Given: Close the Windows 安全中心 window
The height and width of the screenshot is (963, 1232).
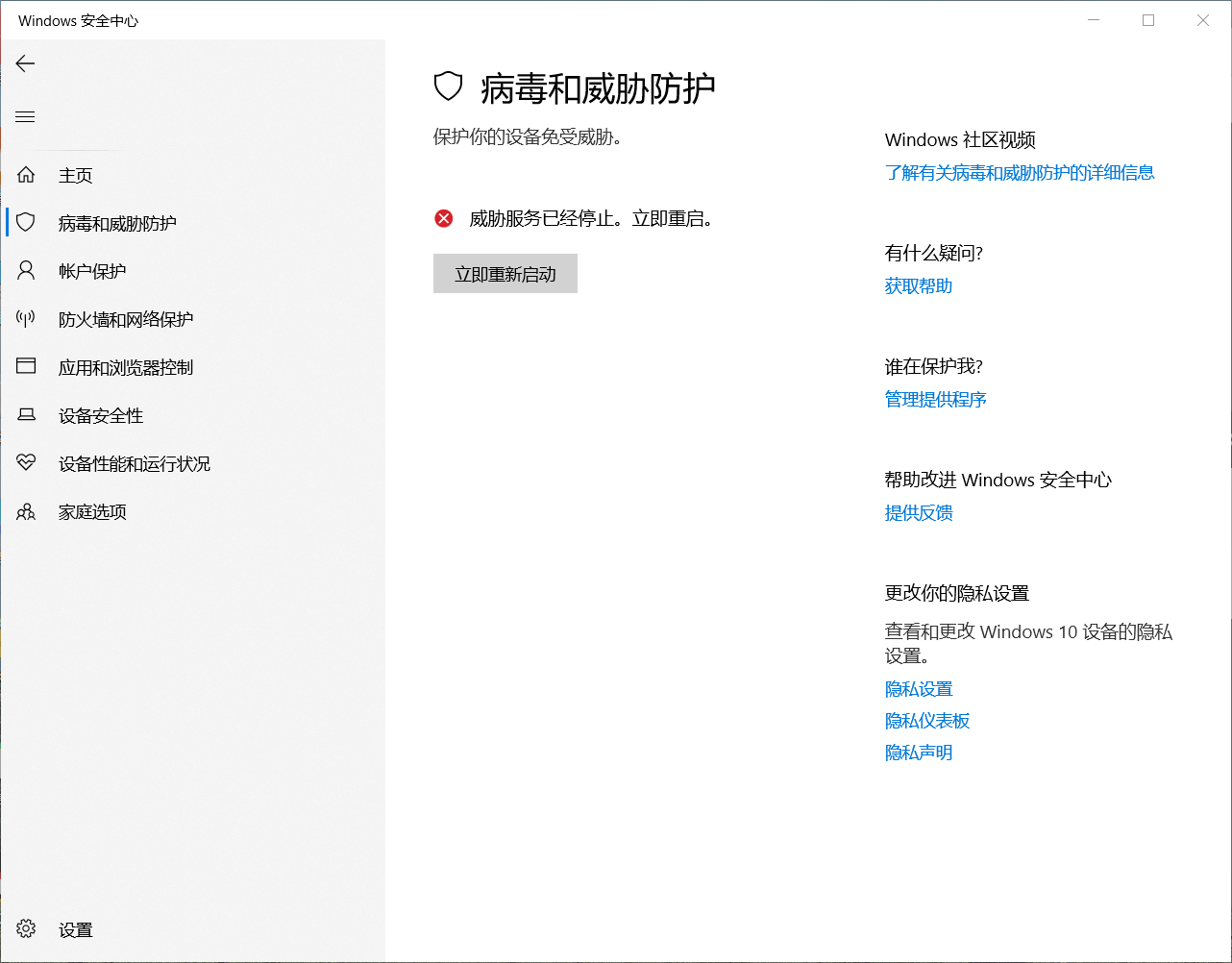Looking at the screenshot, I should pyautogui.click(x=1203, y=20).
